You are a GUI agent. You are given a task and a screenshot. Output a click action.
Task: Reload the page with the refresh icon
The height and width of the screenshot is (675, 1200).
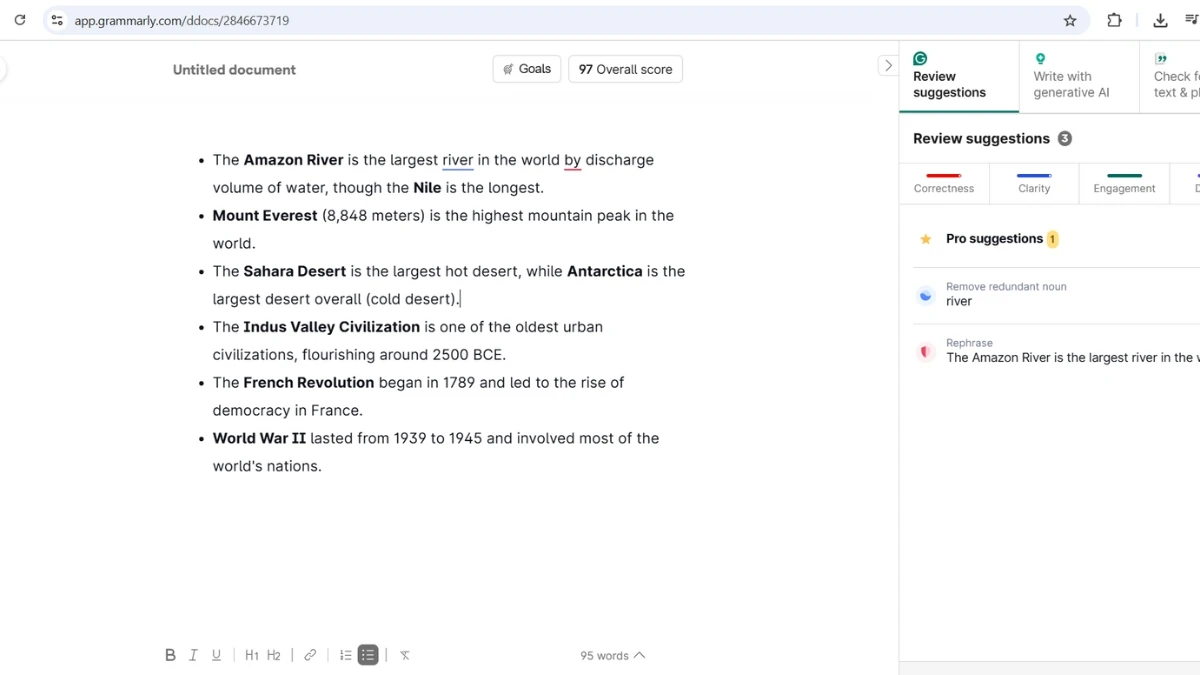coord(19,20)
